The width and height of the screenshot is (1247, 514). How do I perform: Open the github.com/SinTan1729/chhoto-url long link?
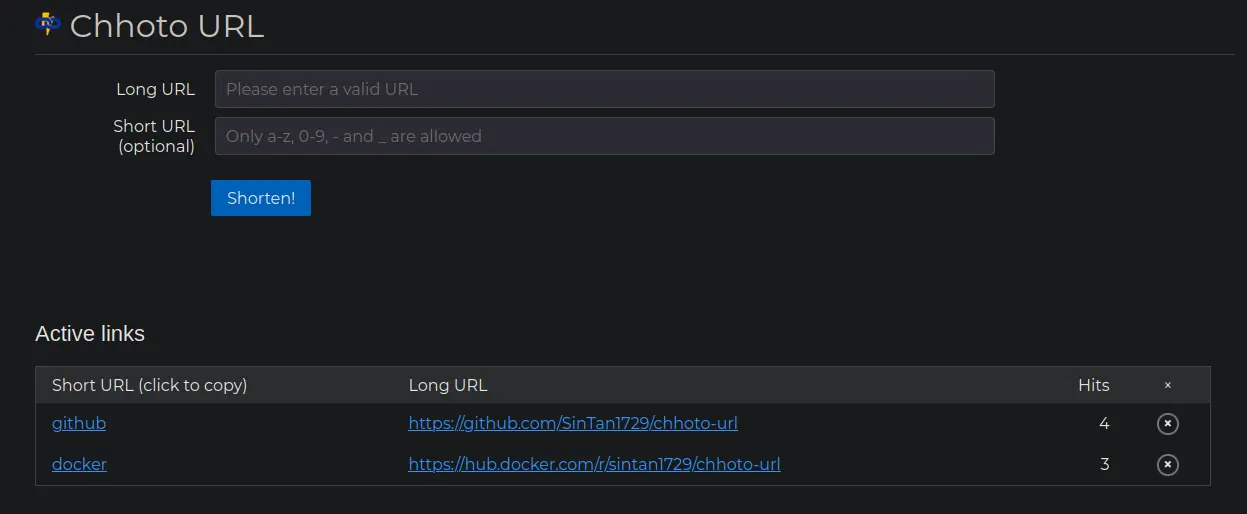573,423
